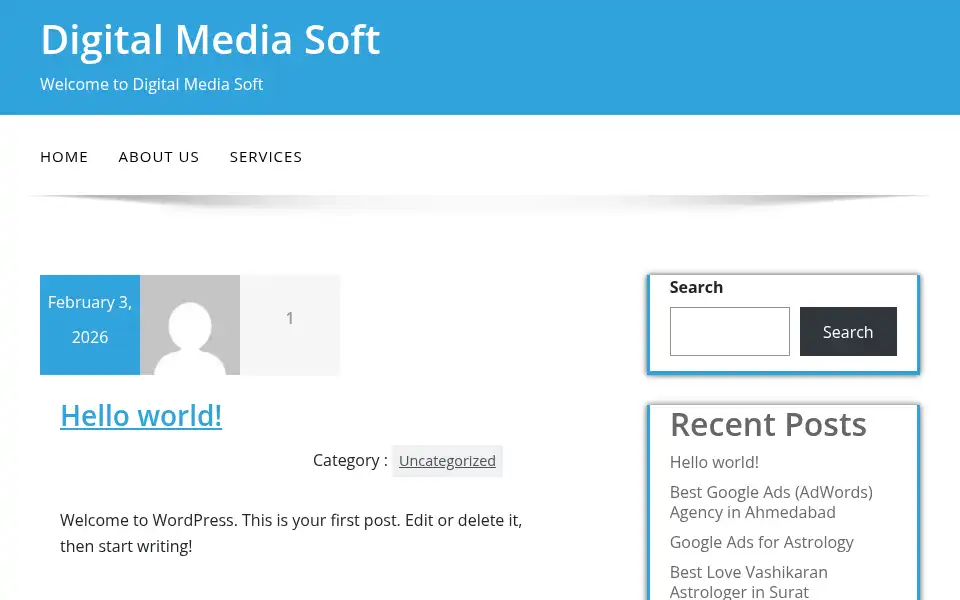Image resolution: width=960 pixels, height=600 pixels.
Task: Click the tagline Welcome to Digital Media Soft
Action: [151, 84]
